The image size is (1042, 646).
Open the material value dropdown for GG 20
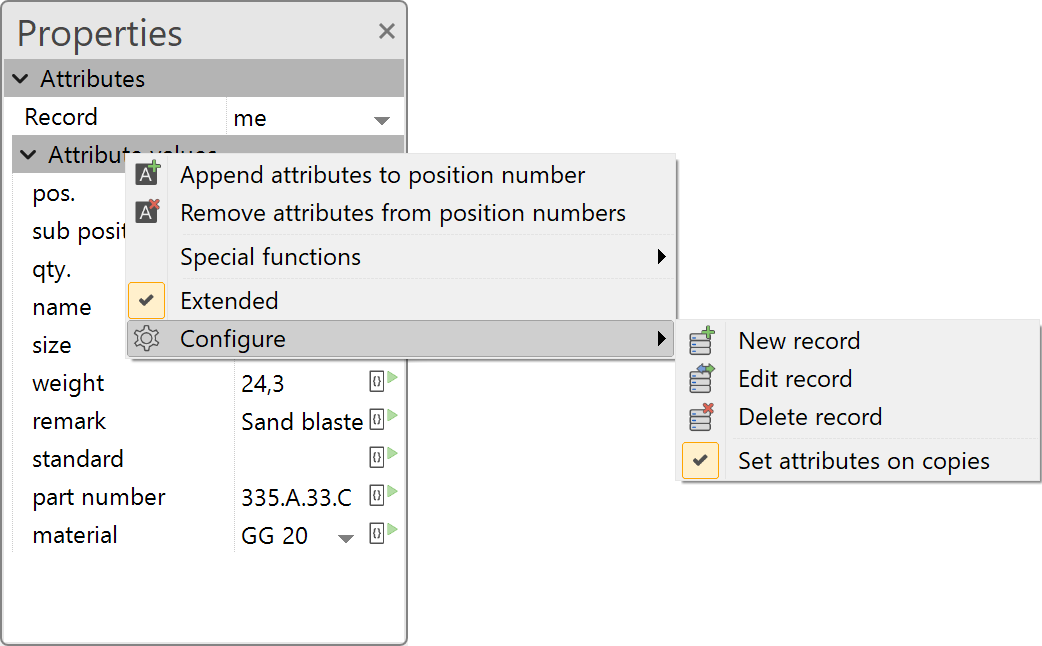(345, 537)
